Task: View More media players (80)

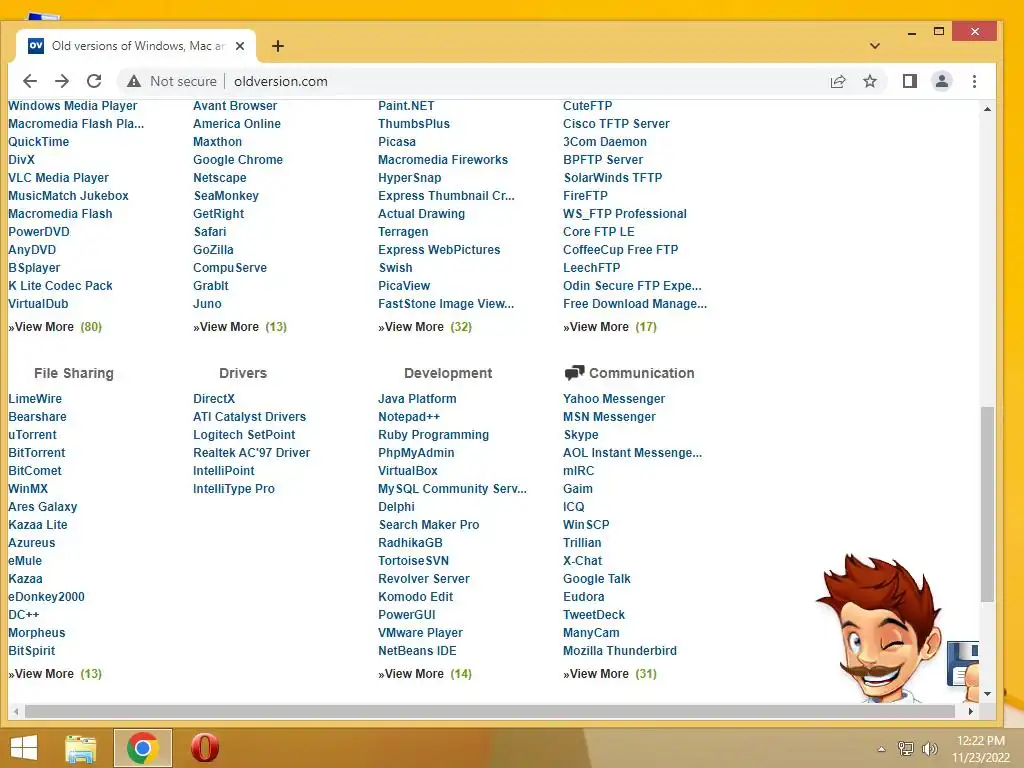Action: [x=55, y=327]
